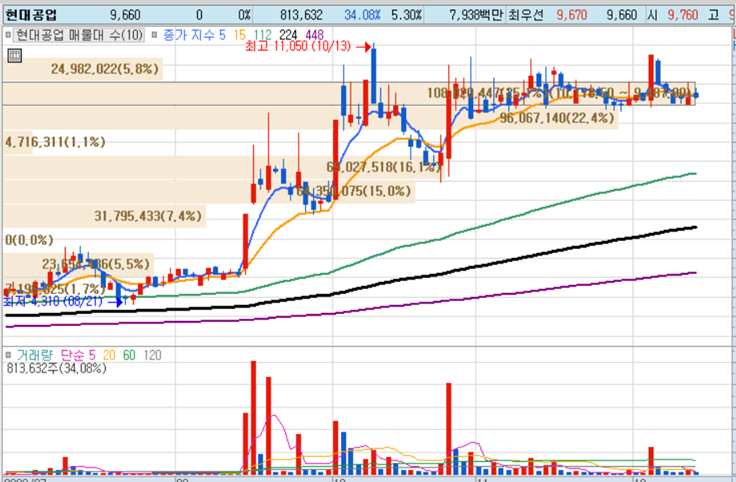Viewport: 736px width, 482px height.
Task: Select the 현대공업 매물대 수(10) indicator label
Action: [x=79, y=35]
